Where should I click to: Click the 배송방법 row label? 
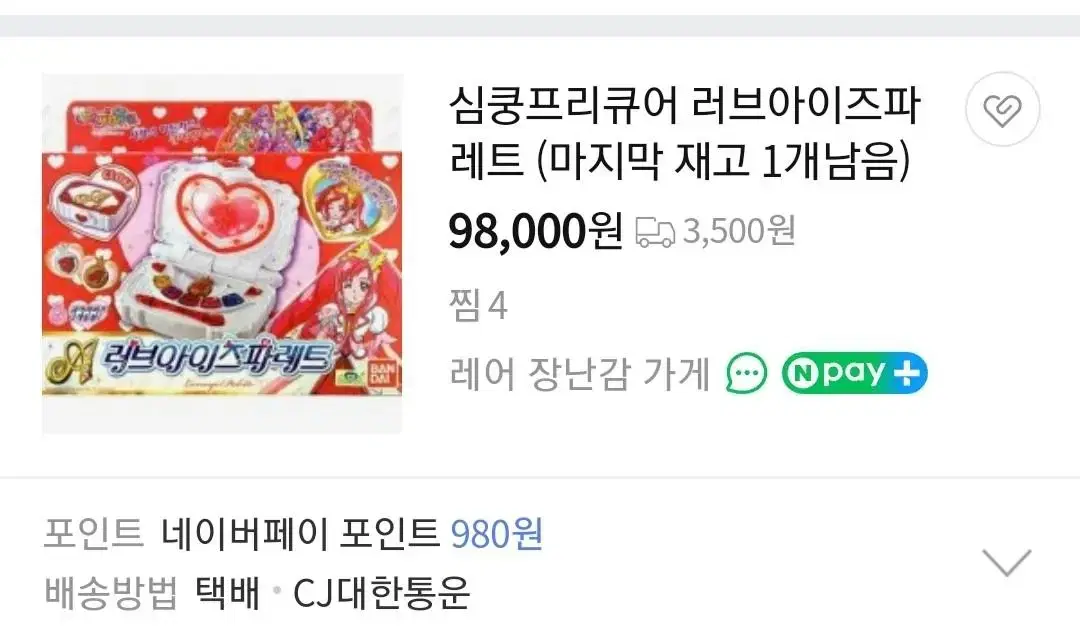[x=111, y=592]
